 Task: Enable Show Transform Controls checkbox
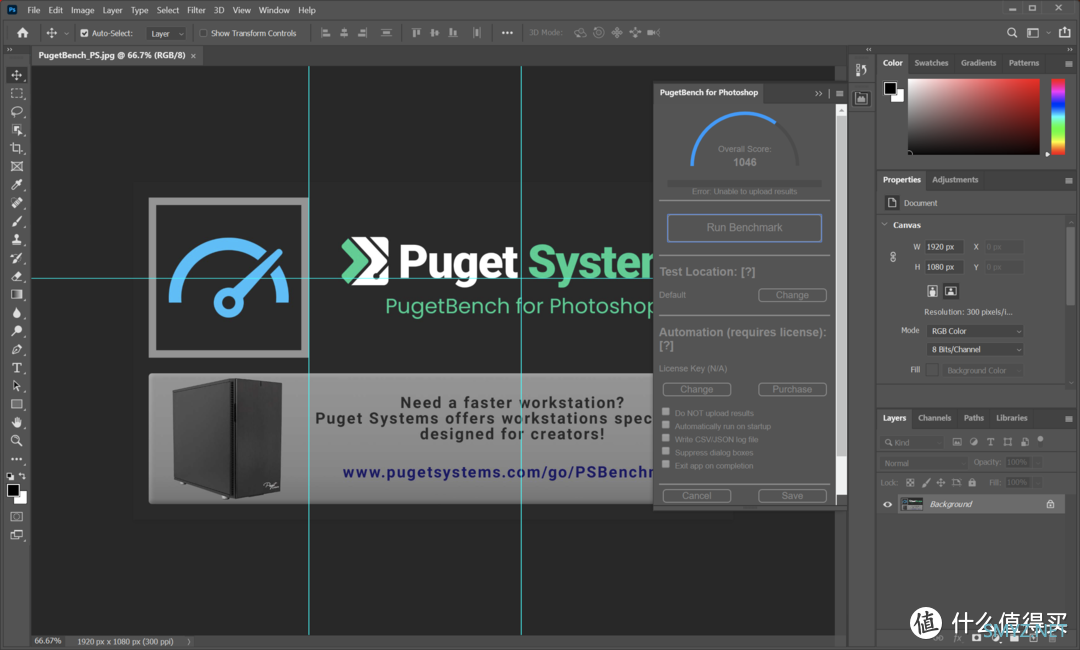[203, 33]
